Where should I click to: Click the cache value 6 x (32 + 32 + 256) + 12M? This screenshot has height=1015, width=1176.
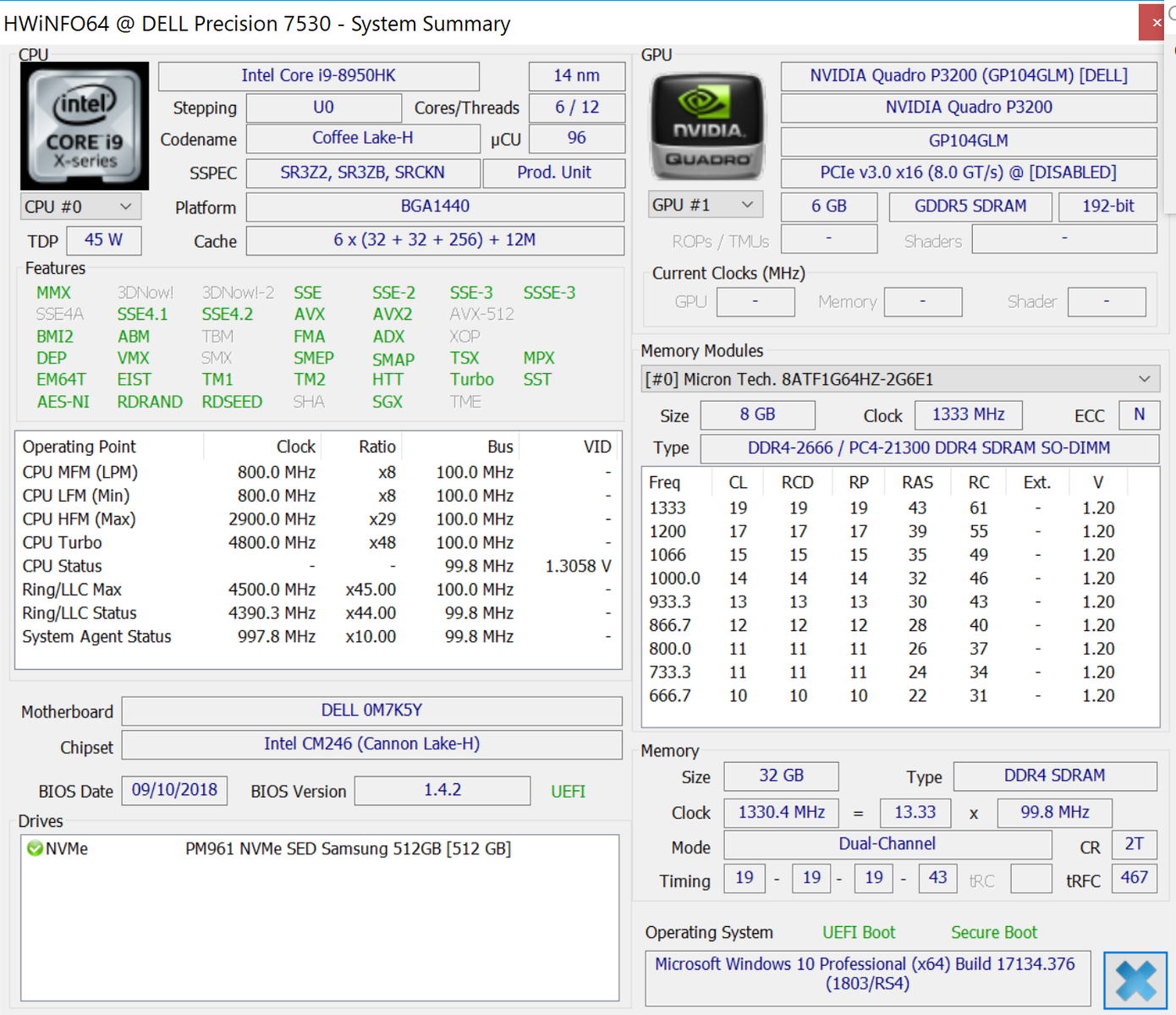pyautogui.click(x=435, y=240)
